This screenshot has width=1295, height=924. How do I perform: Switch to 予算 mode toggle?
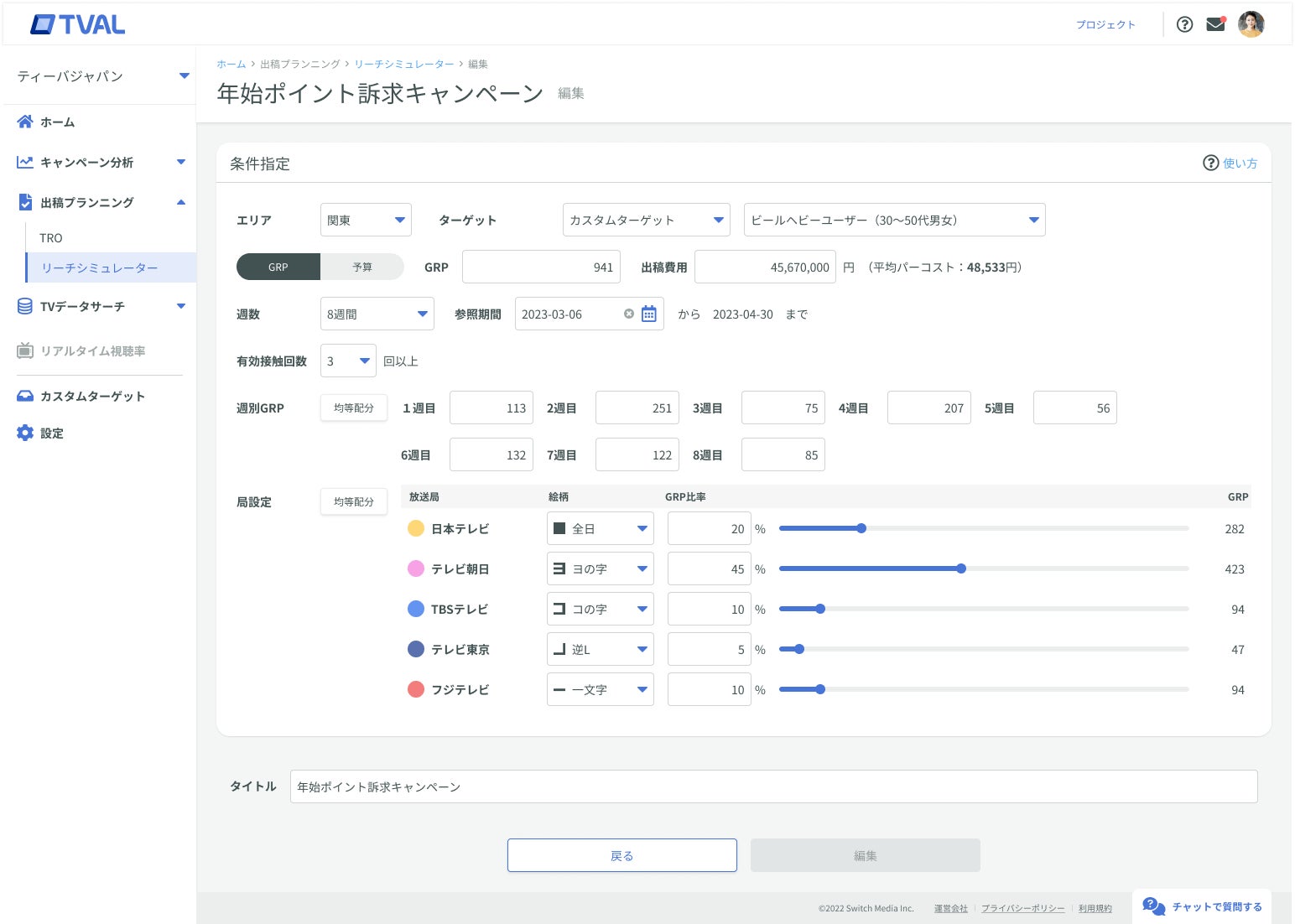pyautogui.click(x=362, y=267)
